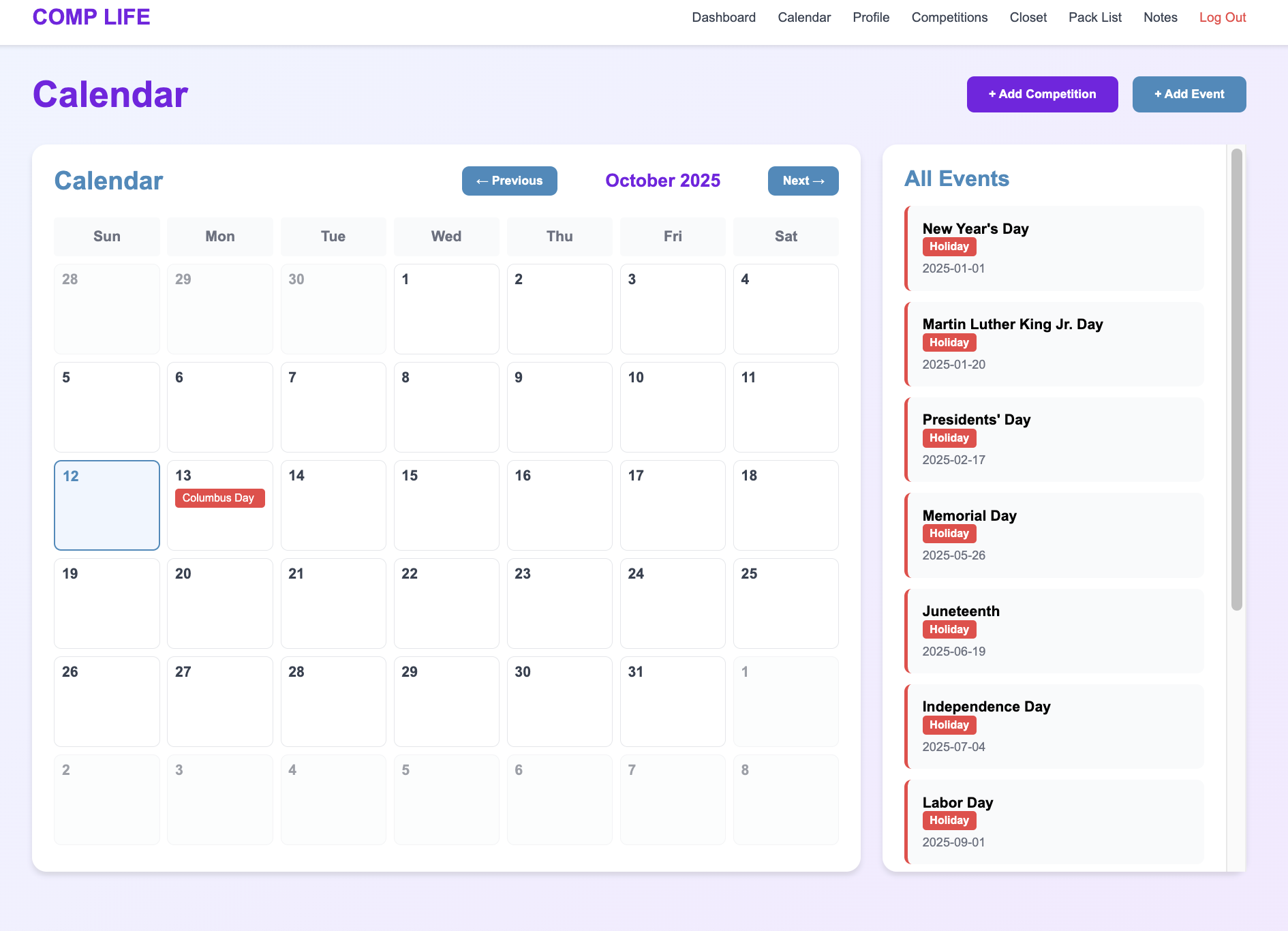Click the highlighted October 12 cell
Screen dimensions: 1288x931
click(106, 505)
